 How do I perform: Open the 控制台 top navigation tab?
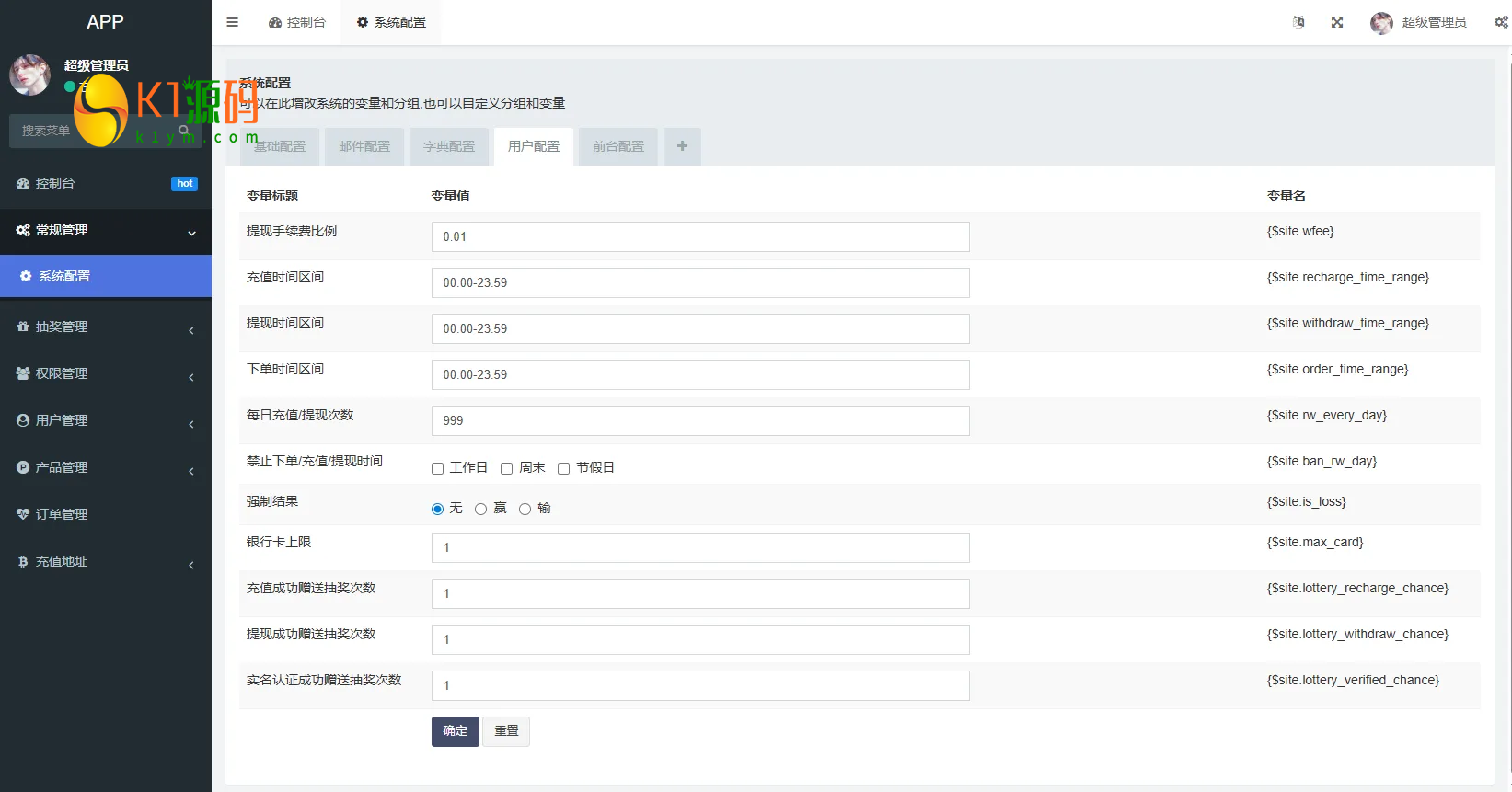pos(297,22)
